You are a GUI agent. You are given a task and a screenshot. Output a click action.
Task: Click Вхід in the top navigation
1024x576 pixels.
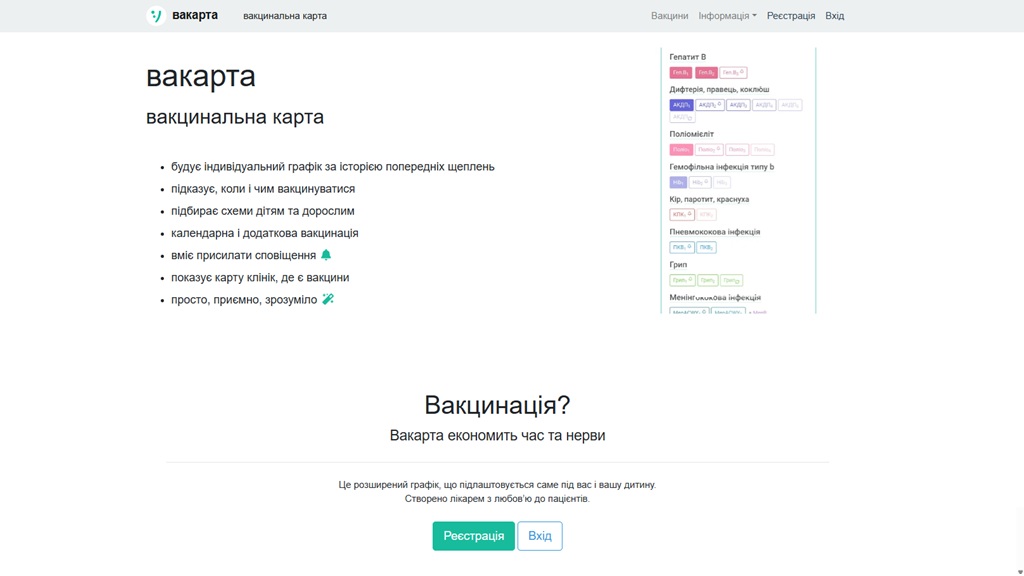[834, 16]
